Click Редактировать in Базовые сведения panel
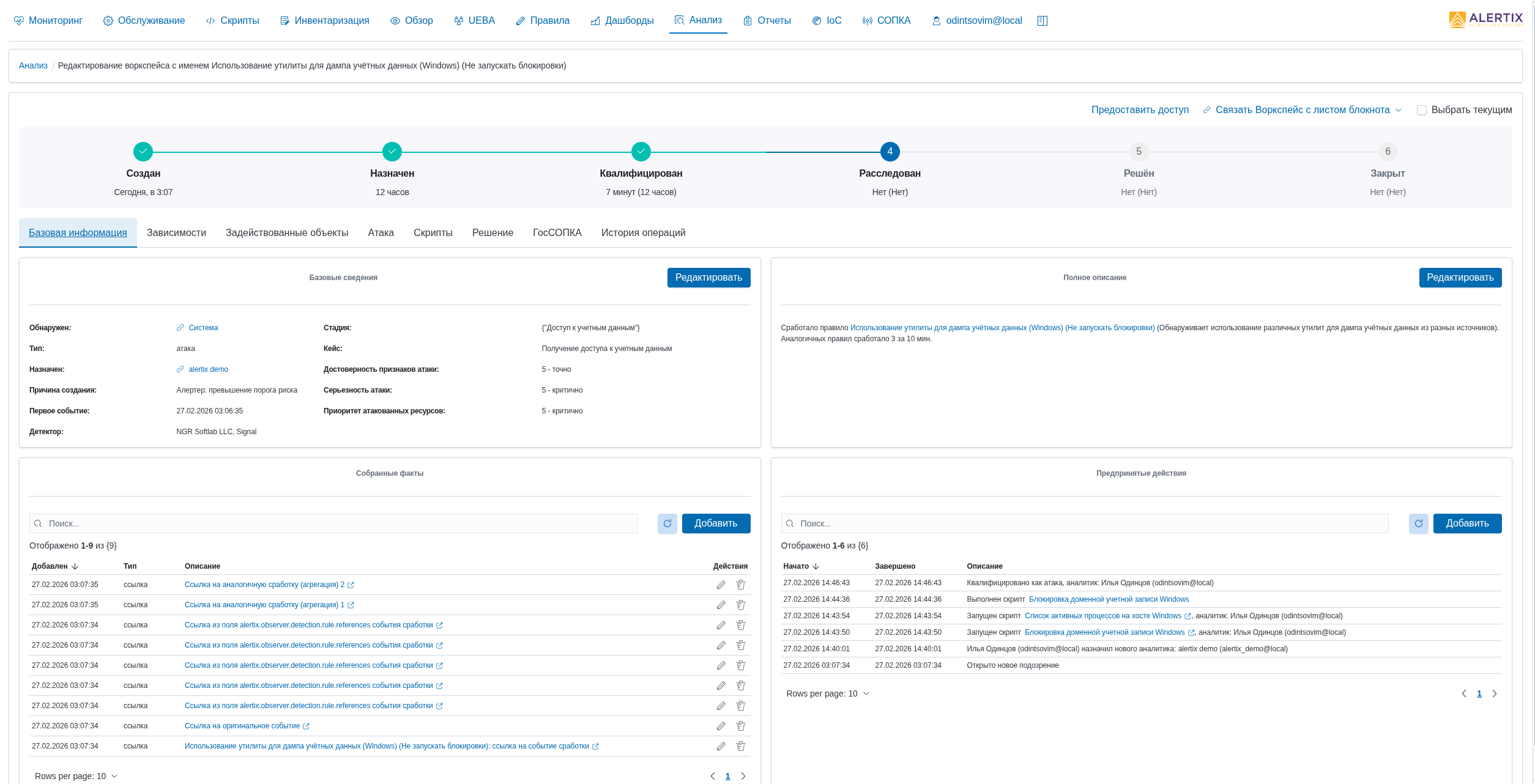Viewport: 1535px width, 784px height. (708, 278)
